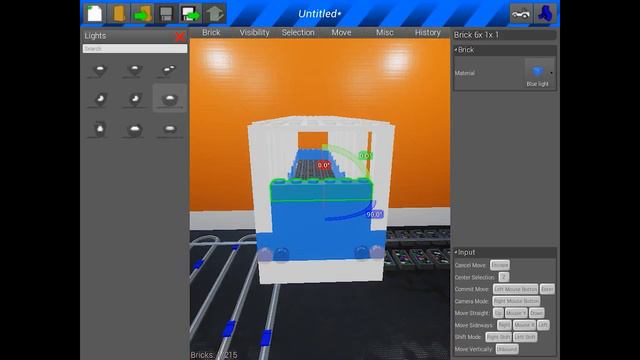Image resolution: width=640 pixels, height=360 pixels.
Task: Open the History menu
Action: point(428,32)
